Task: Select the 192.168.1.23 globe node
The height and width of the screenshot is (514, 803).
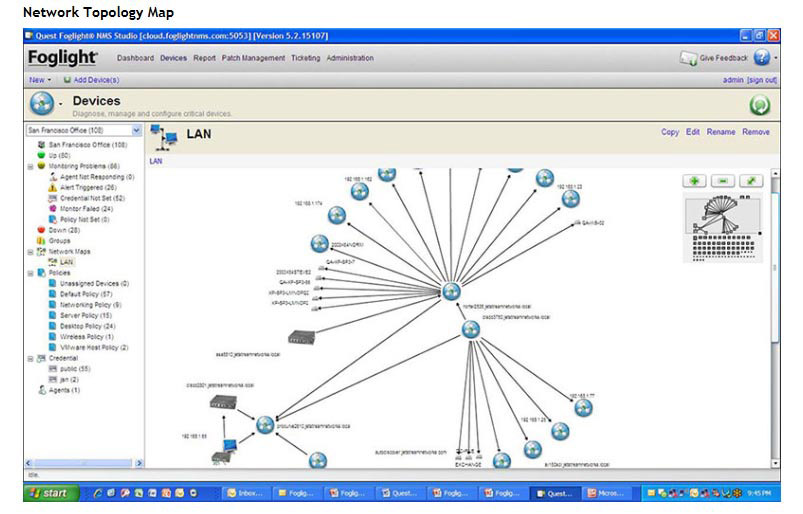Action: [570, 198]
